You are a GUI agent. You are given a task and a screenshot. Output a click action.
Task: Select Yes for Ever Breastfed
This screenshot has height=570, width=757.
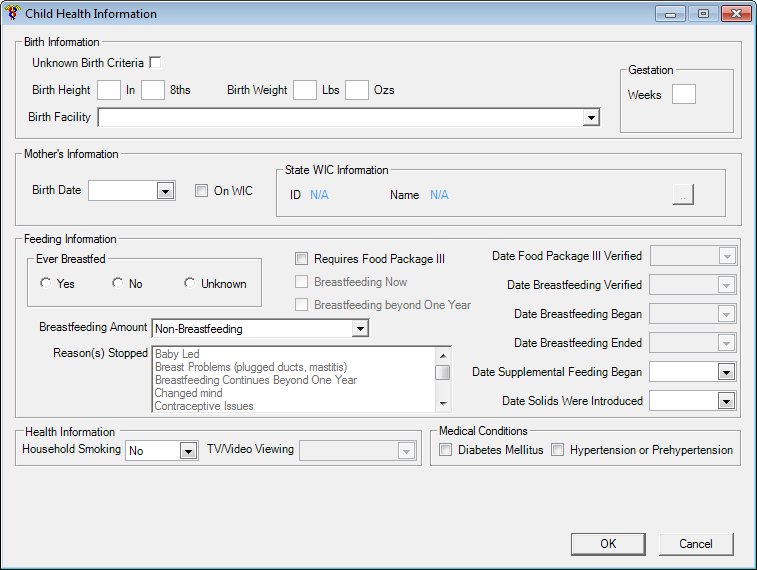click(45, 283)
